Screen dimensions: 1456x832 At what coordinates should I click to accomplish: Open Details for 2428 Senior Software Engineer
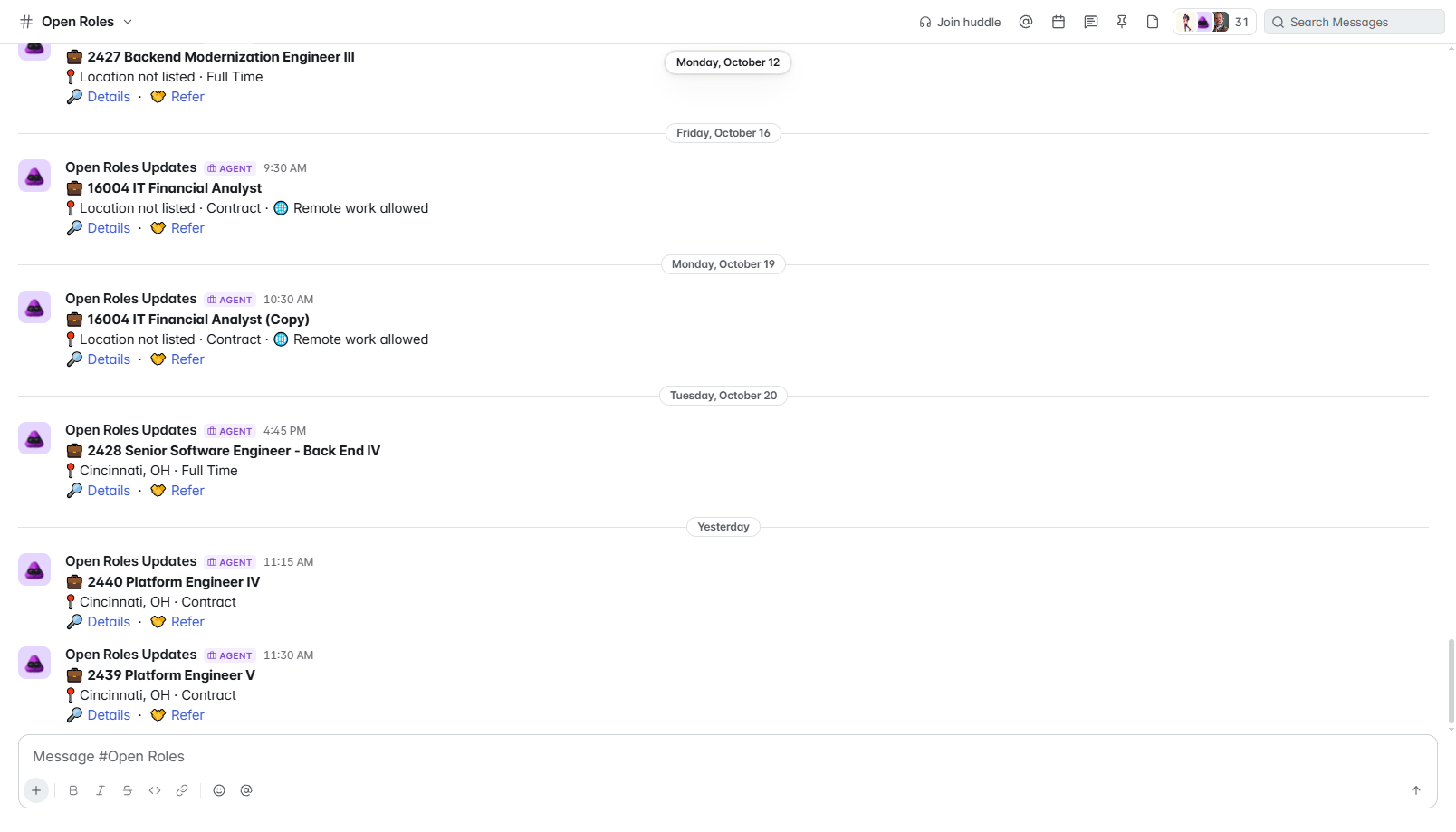[x=109, y=491]
